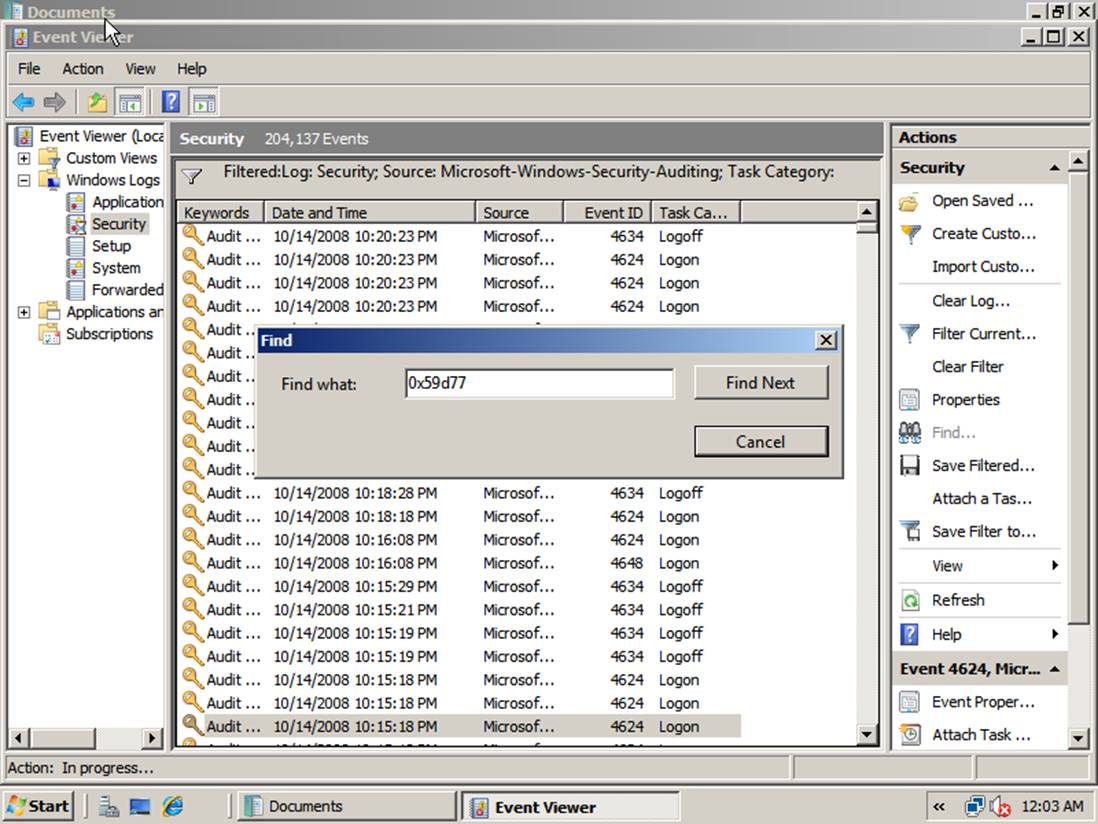Image resolution: width=1098 pixels, height=824 pixels.
Task: Click the Save Filtered Log disk icon
Action: coord(910,466)
